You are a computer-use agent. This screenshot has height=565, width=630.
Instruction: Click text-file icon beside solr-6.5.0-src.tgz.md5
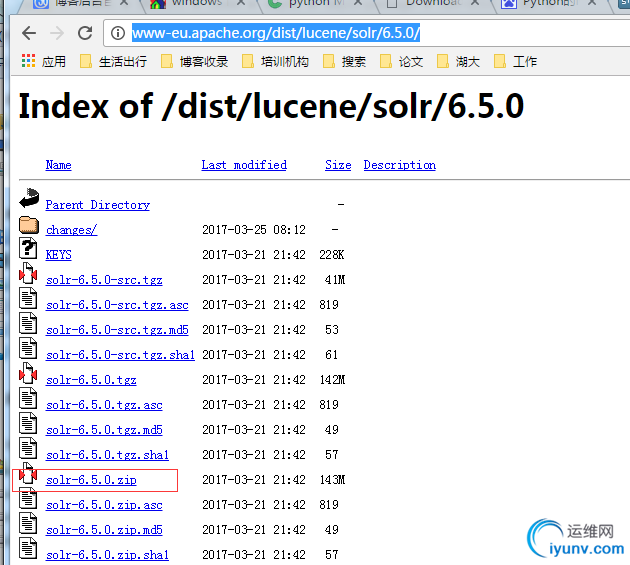(x=28, y=323)
